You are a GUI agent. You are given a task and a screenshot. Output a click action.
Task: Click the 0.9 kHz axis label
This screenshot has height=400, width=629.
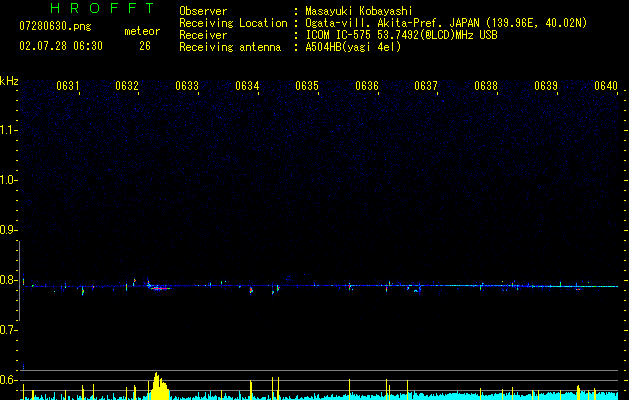[8, 230]
